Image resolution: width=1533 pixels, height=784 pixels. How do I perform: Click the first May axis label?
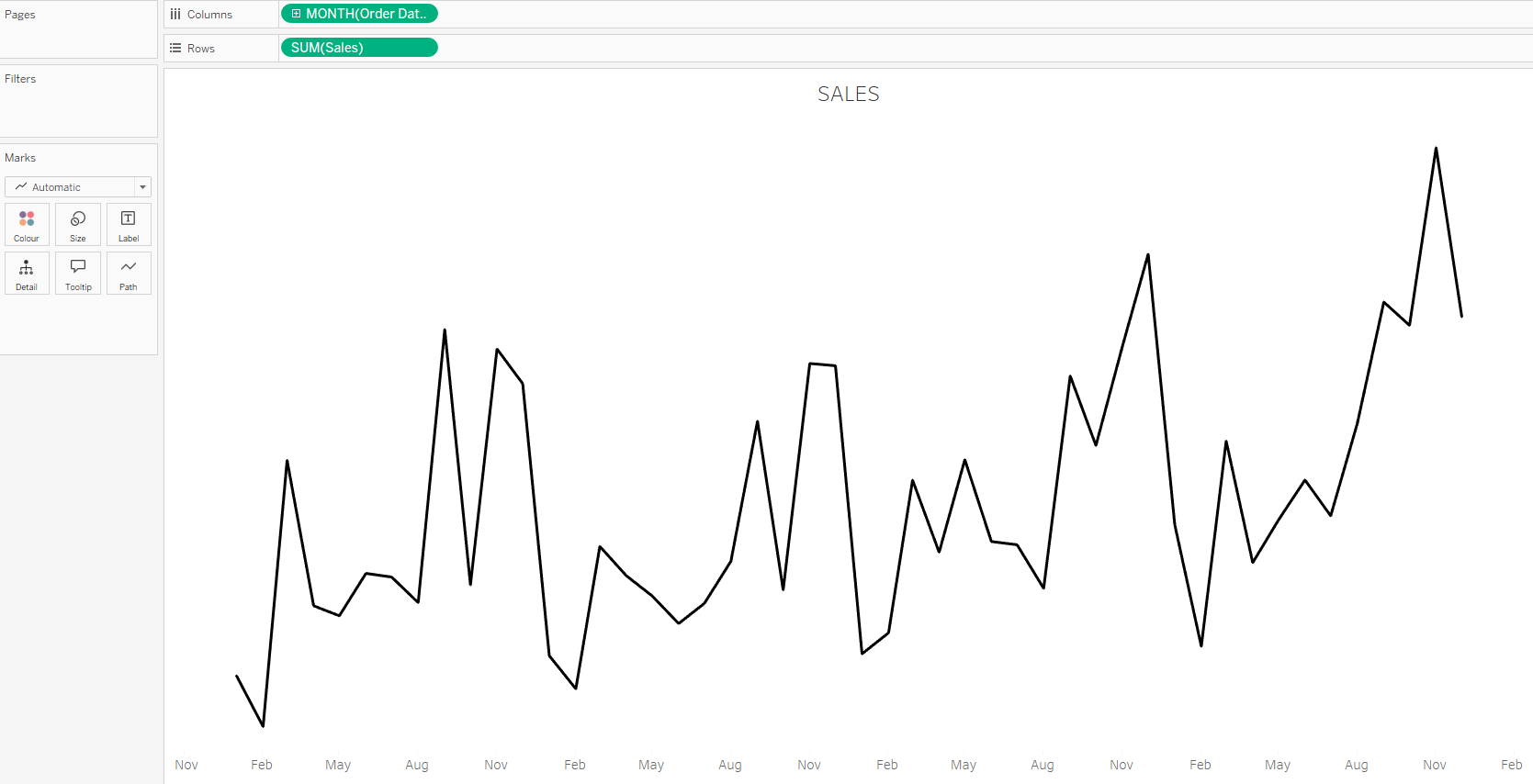point(338,765)
